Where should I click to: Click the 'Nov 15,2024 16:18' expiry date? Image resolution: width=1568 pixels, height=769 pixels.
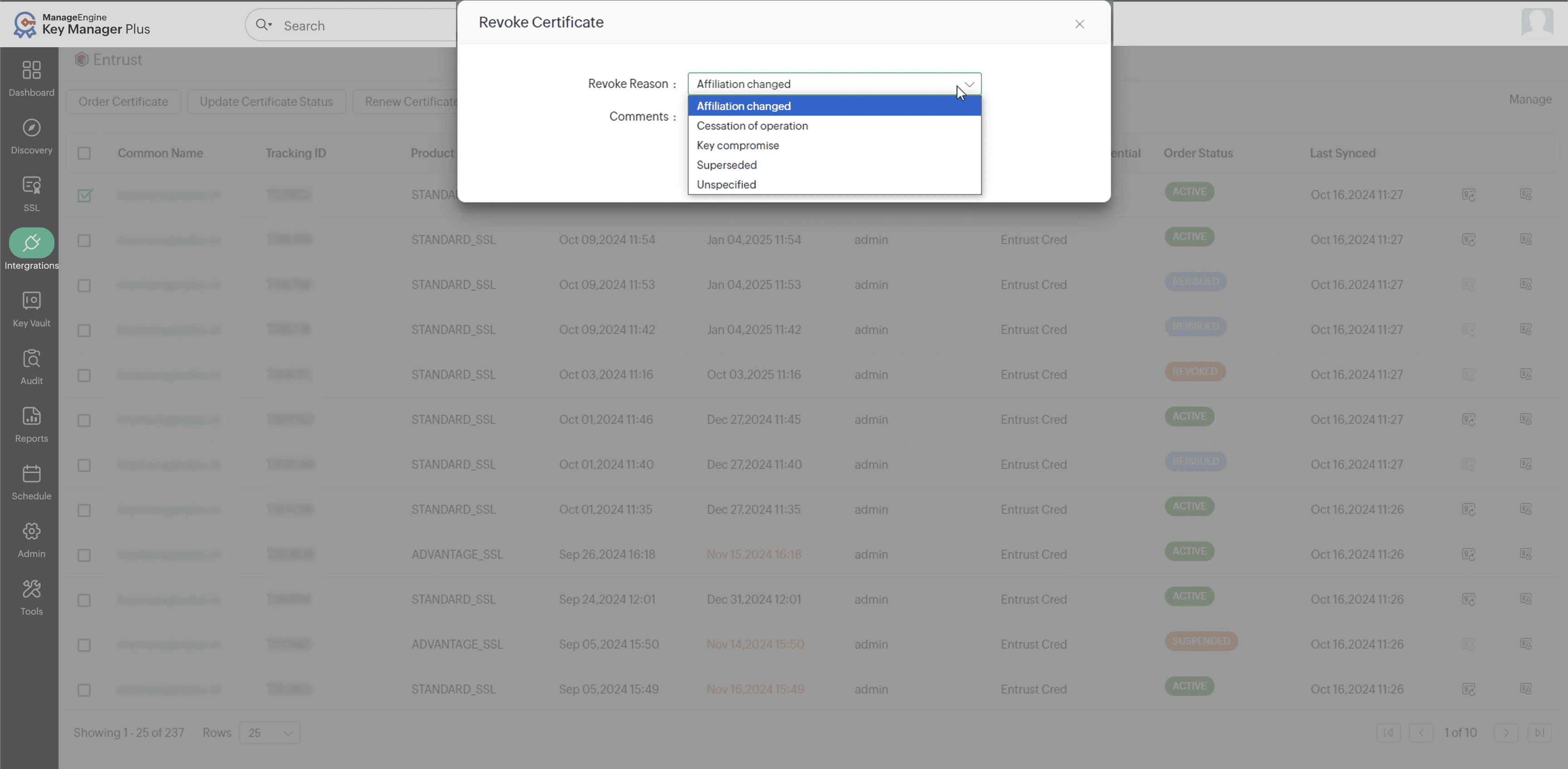pyautogui.click(x=754, y=554)
